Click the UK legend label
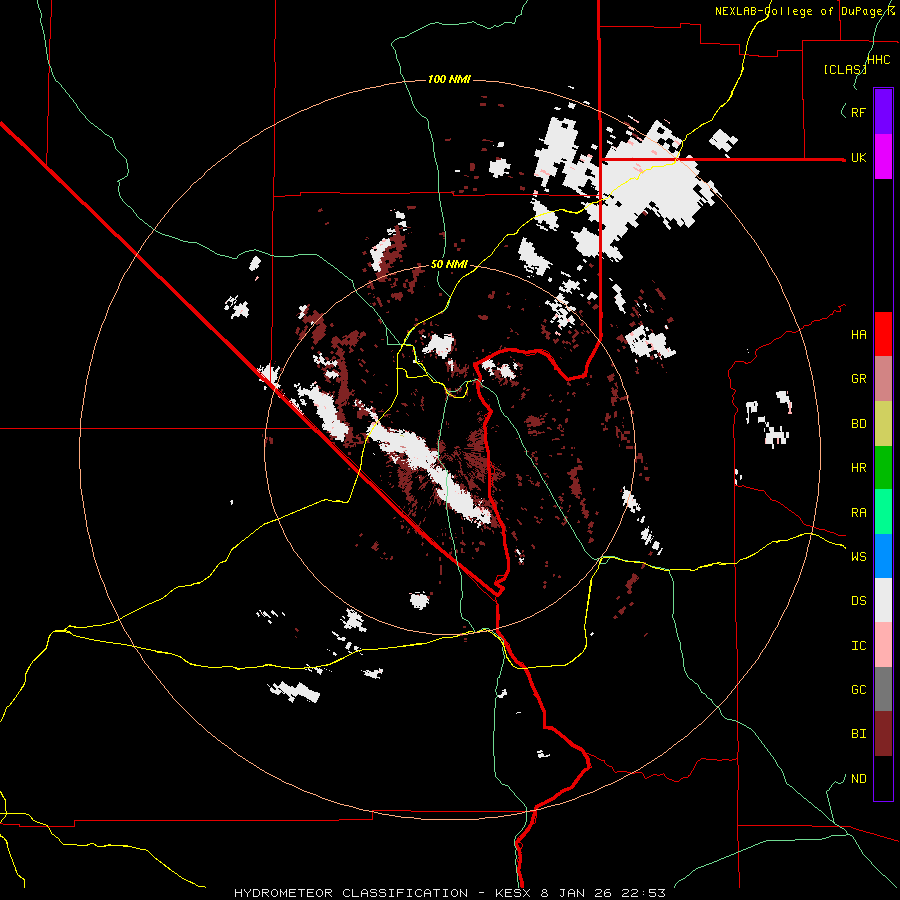The height and width of the screenshot is (900, 900). tap(858, 157)
